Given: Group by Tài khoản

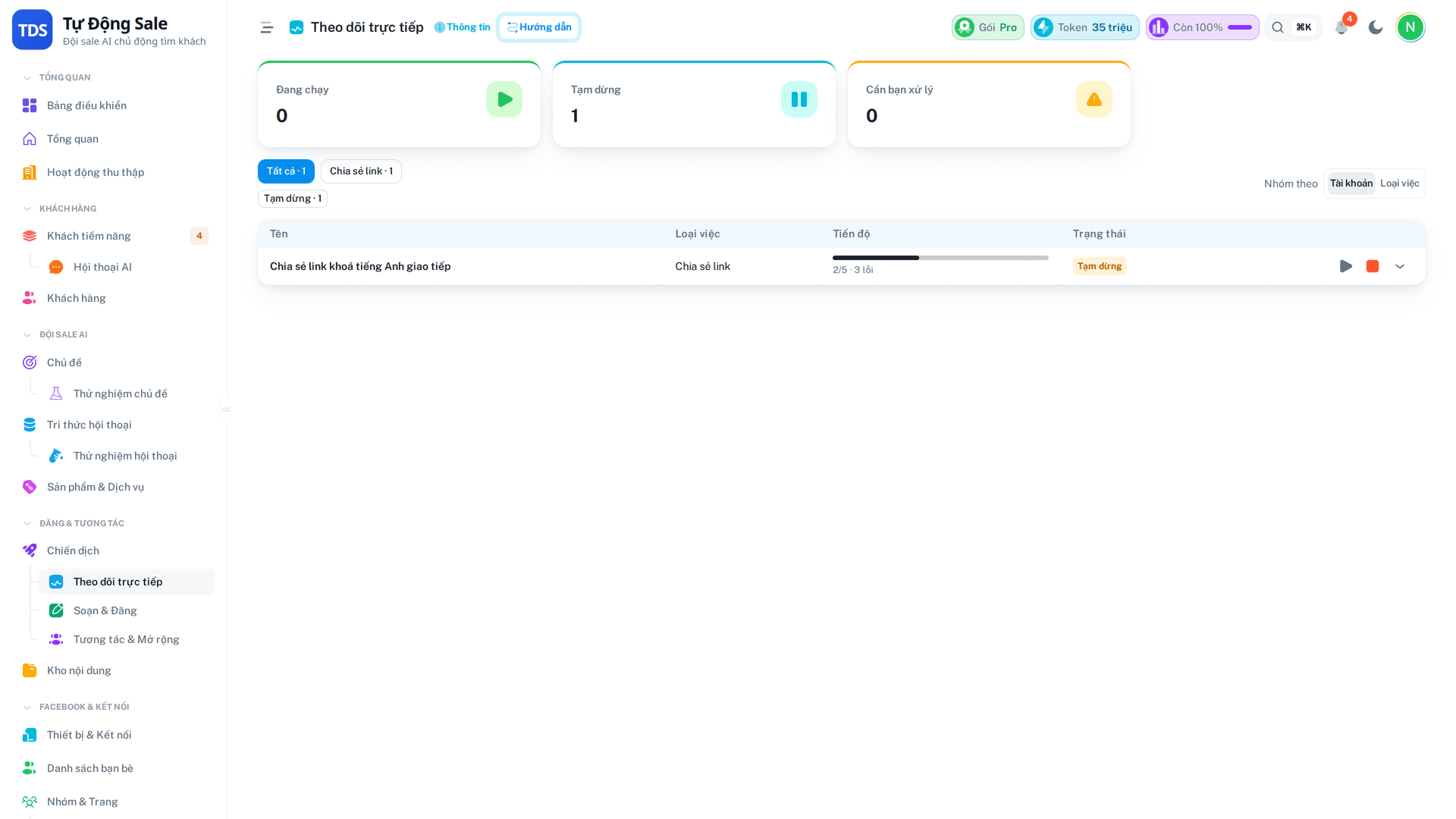Looking at the screenshot, I should click(1351, 184).
